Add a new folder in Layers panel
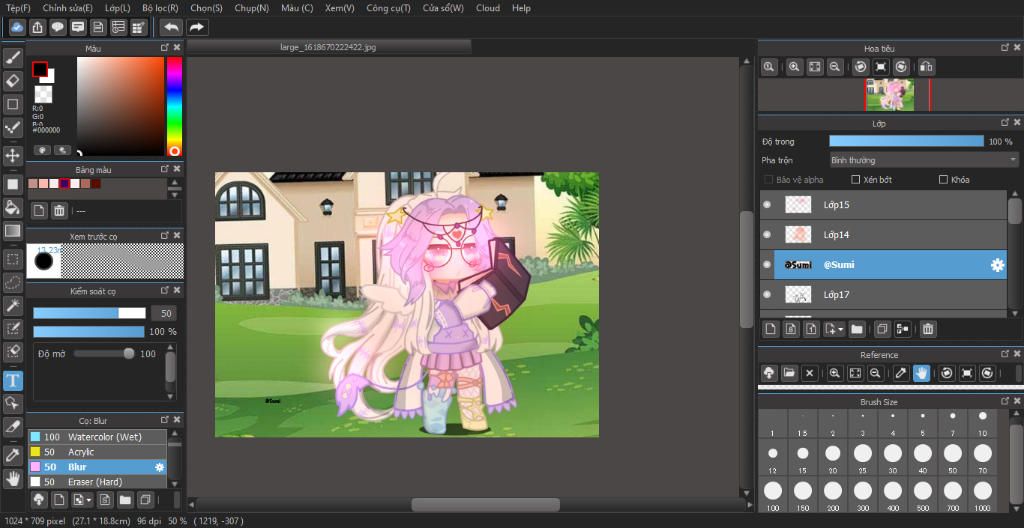The image size is (1024, 528). [857, 329]
